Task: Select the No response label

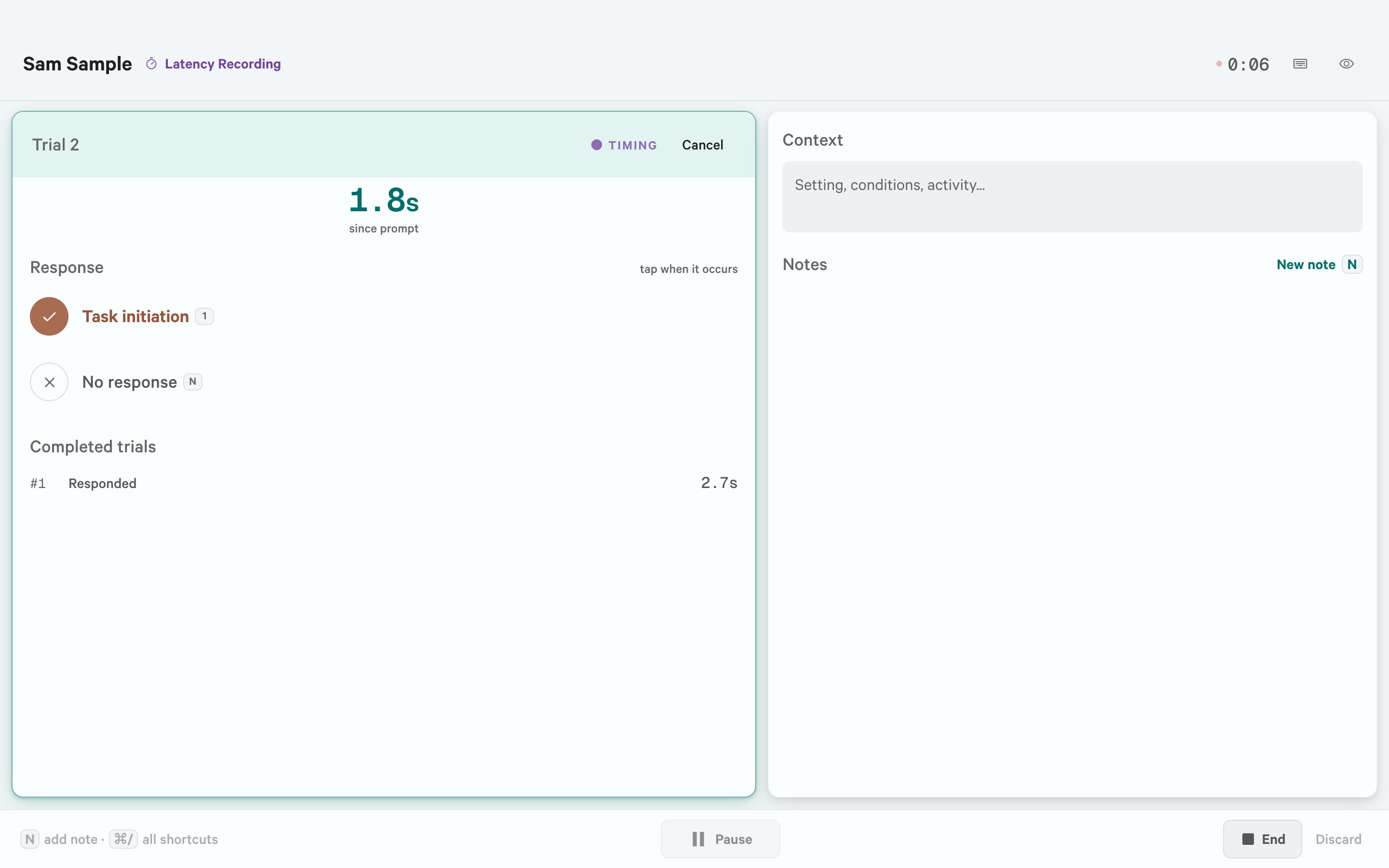Action: click(130, 382)
